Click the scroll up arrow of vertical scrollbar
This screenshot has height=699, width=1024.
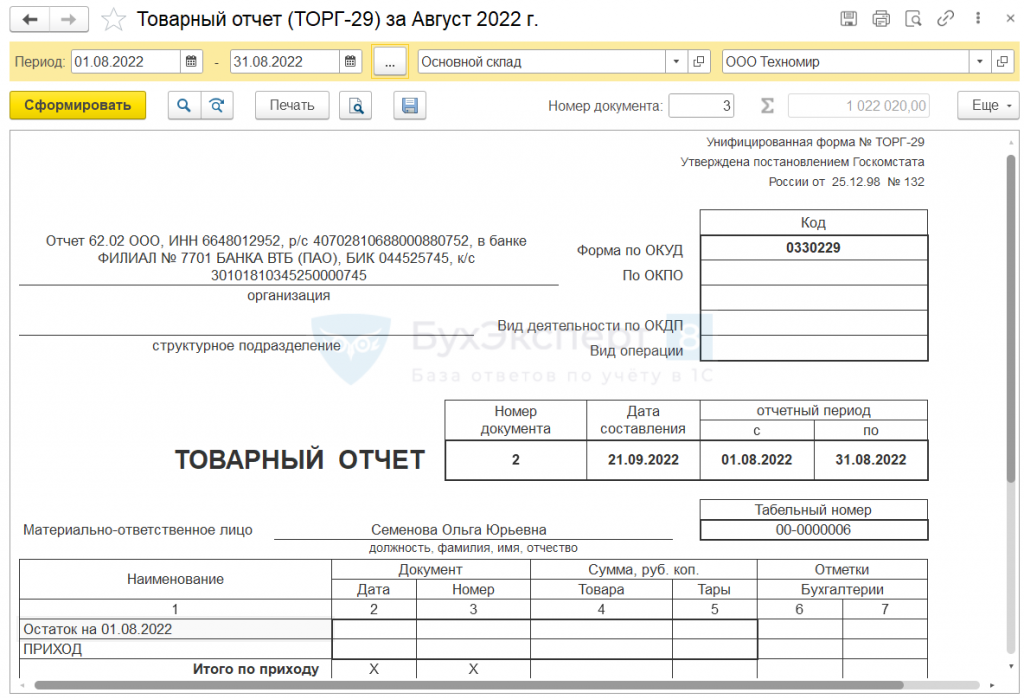(1011, 142)
